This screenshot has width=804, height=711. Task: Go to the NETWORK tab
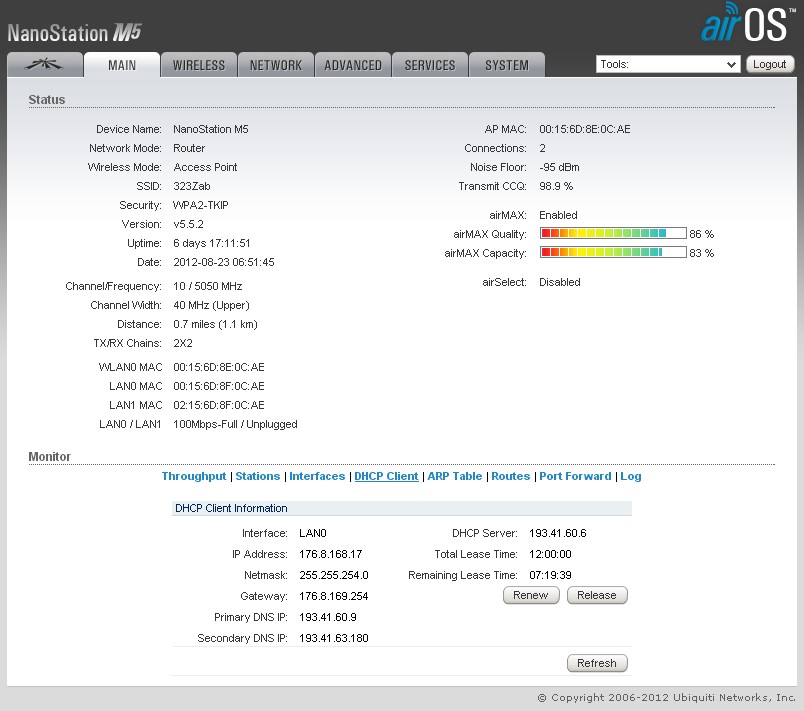point(276,65)
